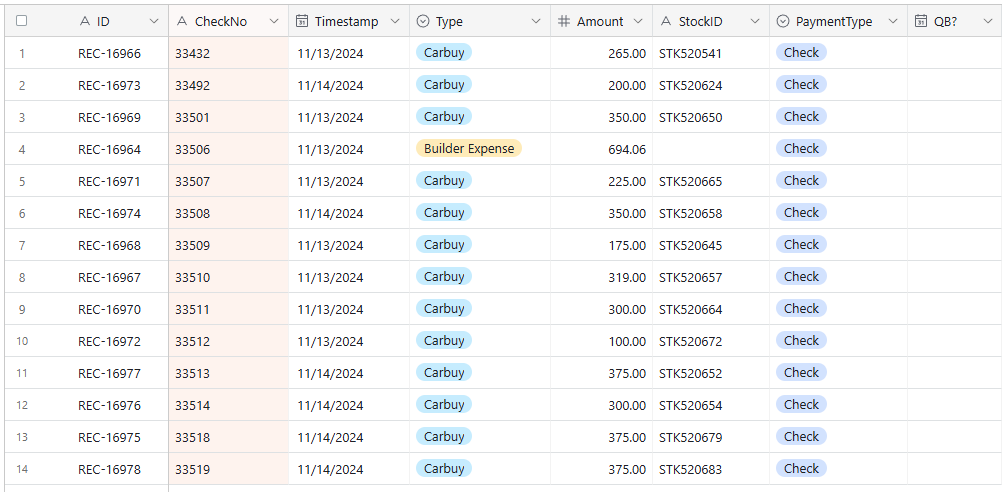
Task: Click the Carbuy tag in row 1
Action: click(444, 52)
